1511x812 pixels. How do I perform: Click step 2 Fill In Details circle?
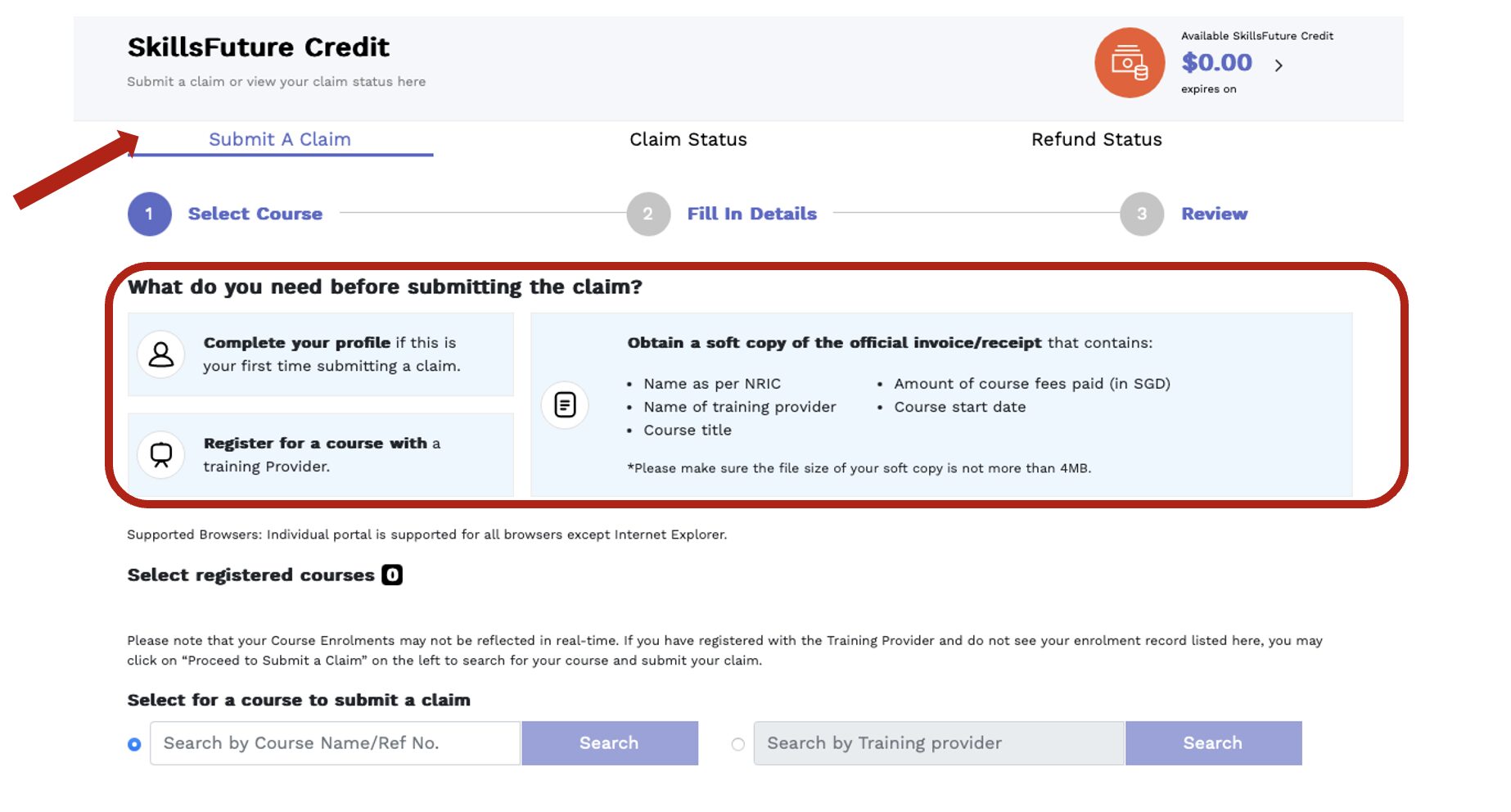(x=647, y=214)
